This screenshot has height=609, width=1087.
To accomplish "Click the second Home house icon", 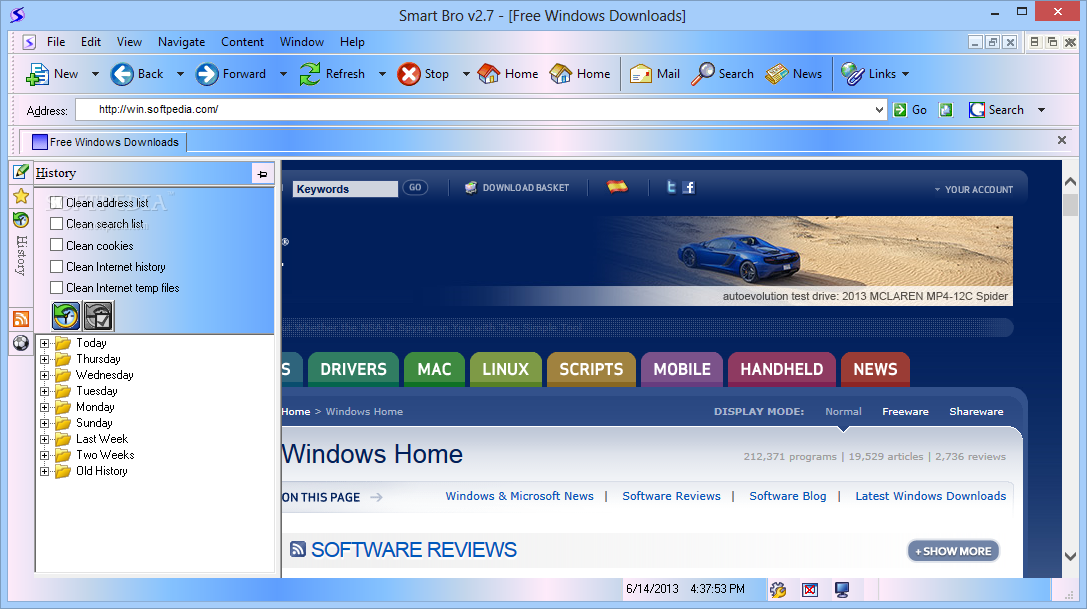I will pyautogui.click(x=561, y=74).
